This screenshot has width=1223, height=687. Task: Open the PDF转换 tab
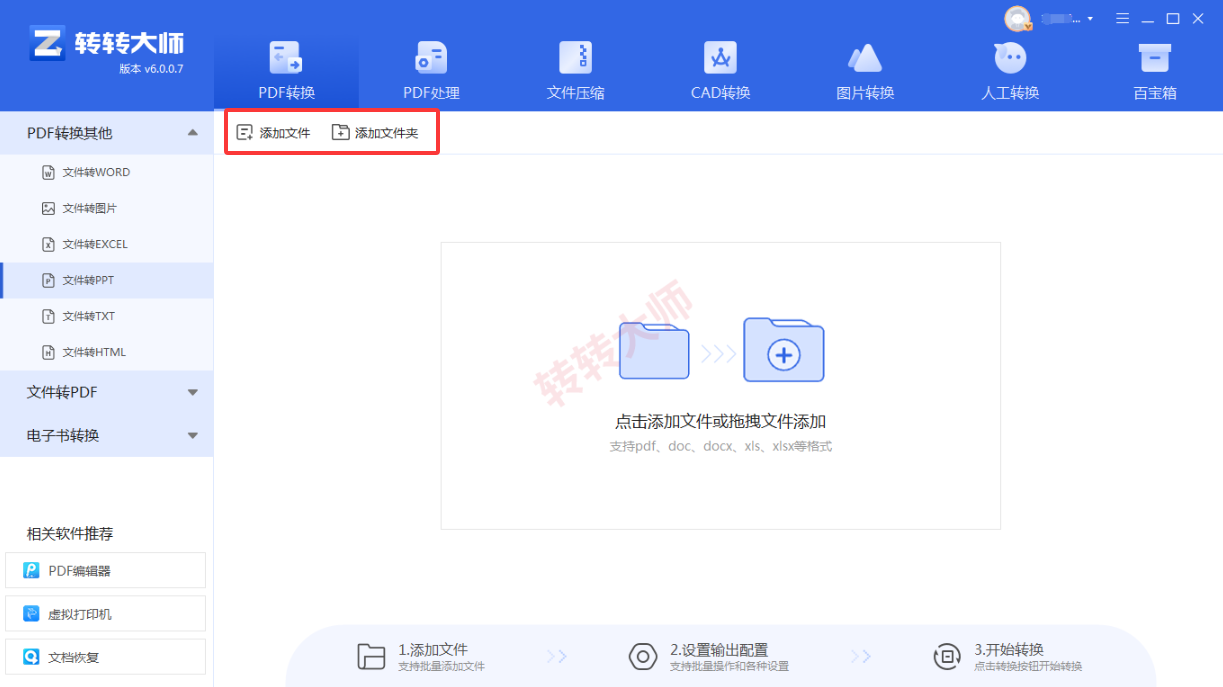pos(286,72)
